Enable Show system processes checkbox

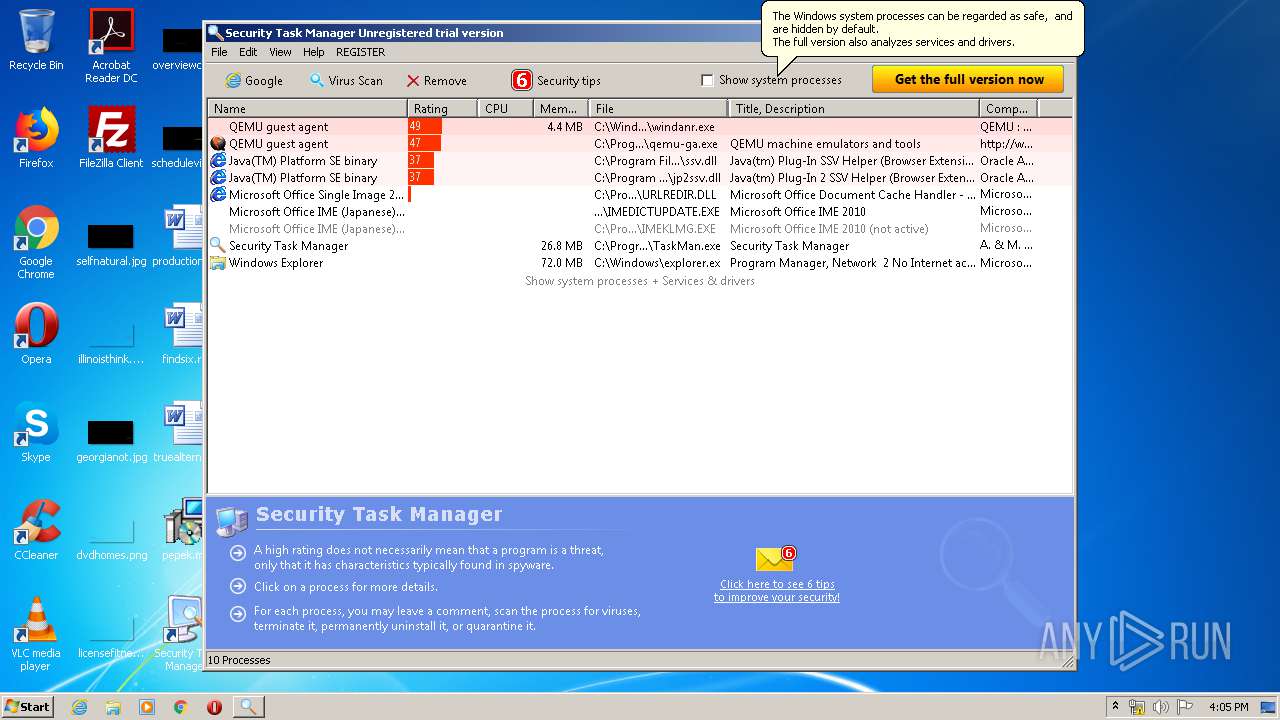707,80
